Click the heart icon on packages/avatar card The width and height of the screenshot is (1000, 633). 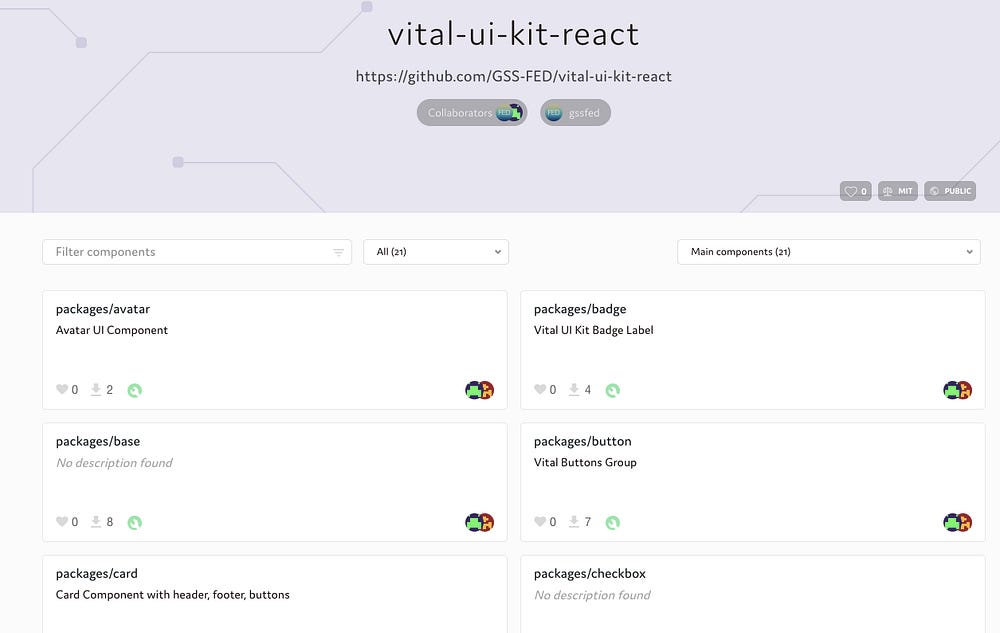(62, 389)
